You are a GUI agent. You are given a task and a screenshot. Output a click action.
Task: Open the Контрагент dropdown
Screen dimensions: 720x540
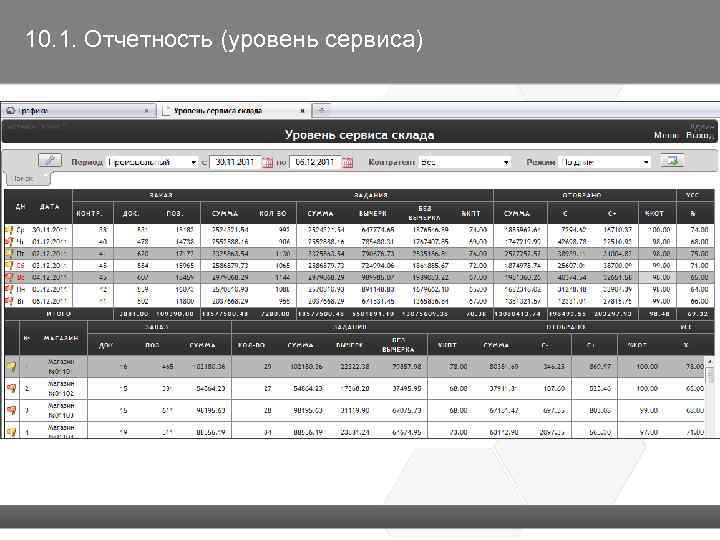(x=465, y=162)
